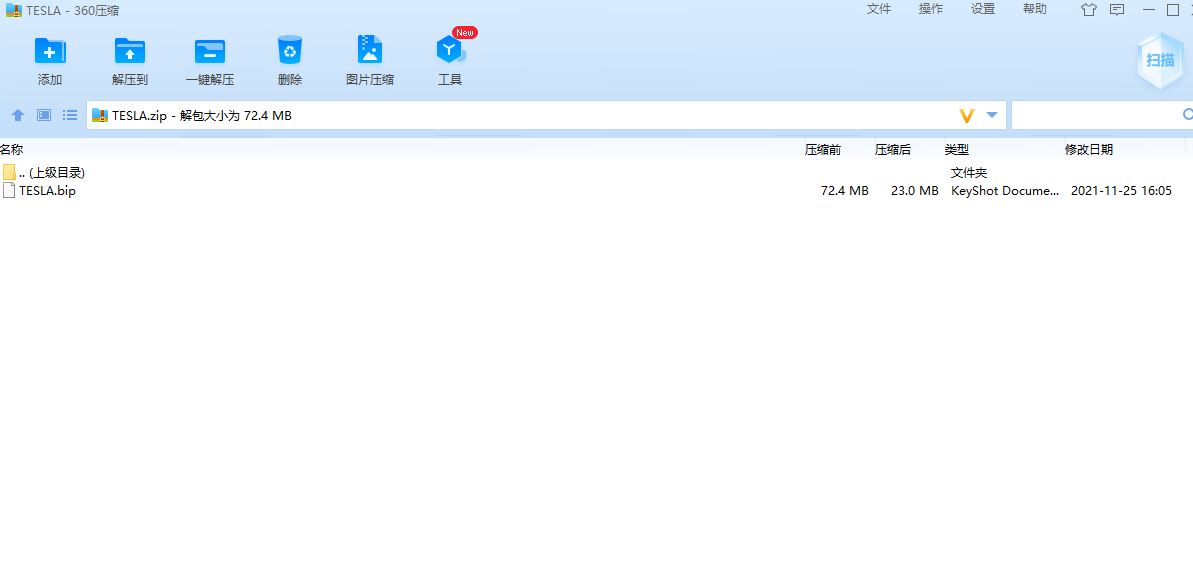Screen dimensions: 1193x580
Task: Click the 72.4 MB size value of TESLA.bip
Action: click(845, 191)
